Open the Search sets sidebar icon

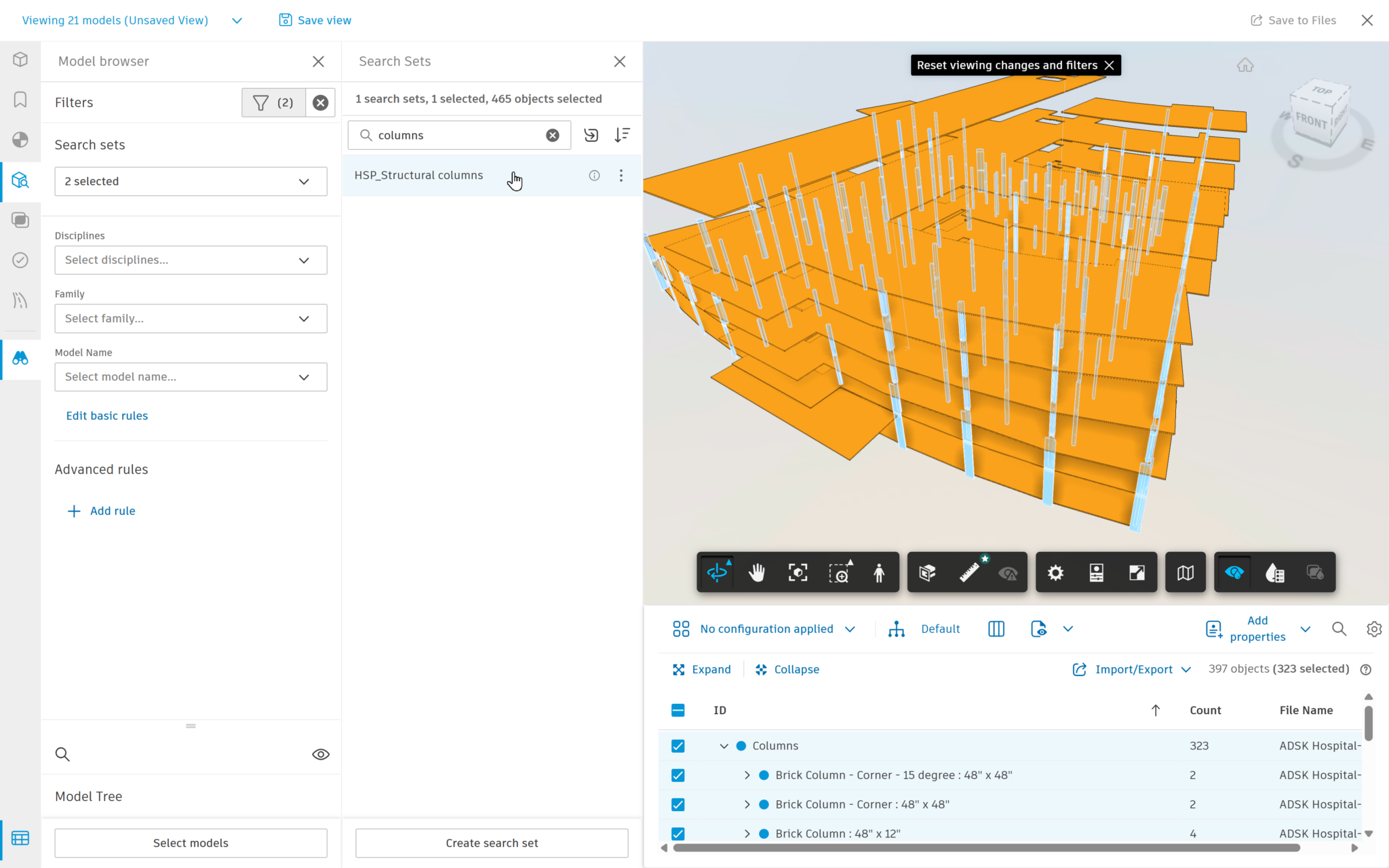pos(20,180)
